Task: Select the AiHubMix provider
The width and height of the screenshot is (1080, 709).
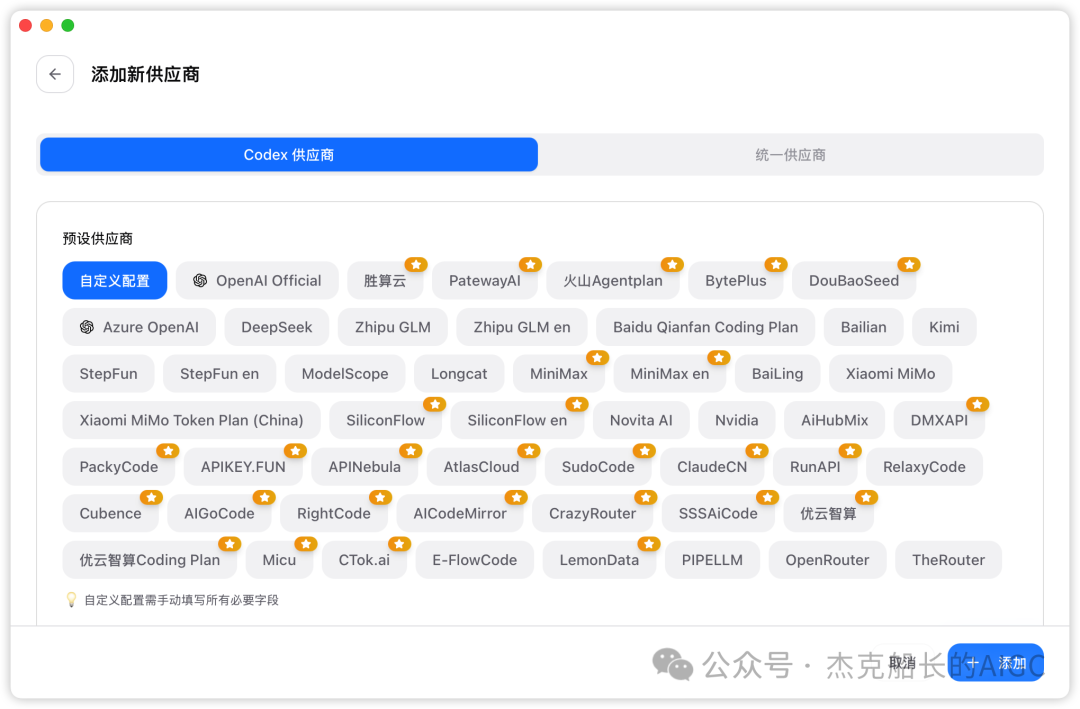Action: tap(835, 420)
